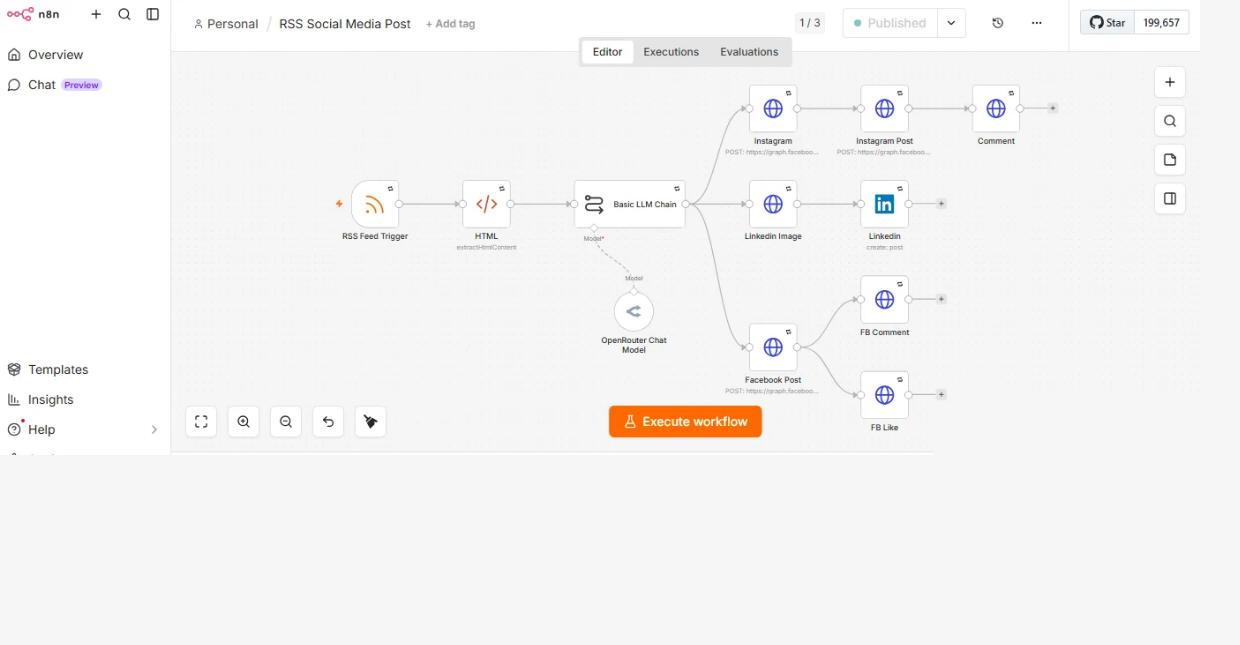Screen dimensions: 1240x645
Task: Click the plus connector after FB Like node
Action: click(x=941, y=395)
